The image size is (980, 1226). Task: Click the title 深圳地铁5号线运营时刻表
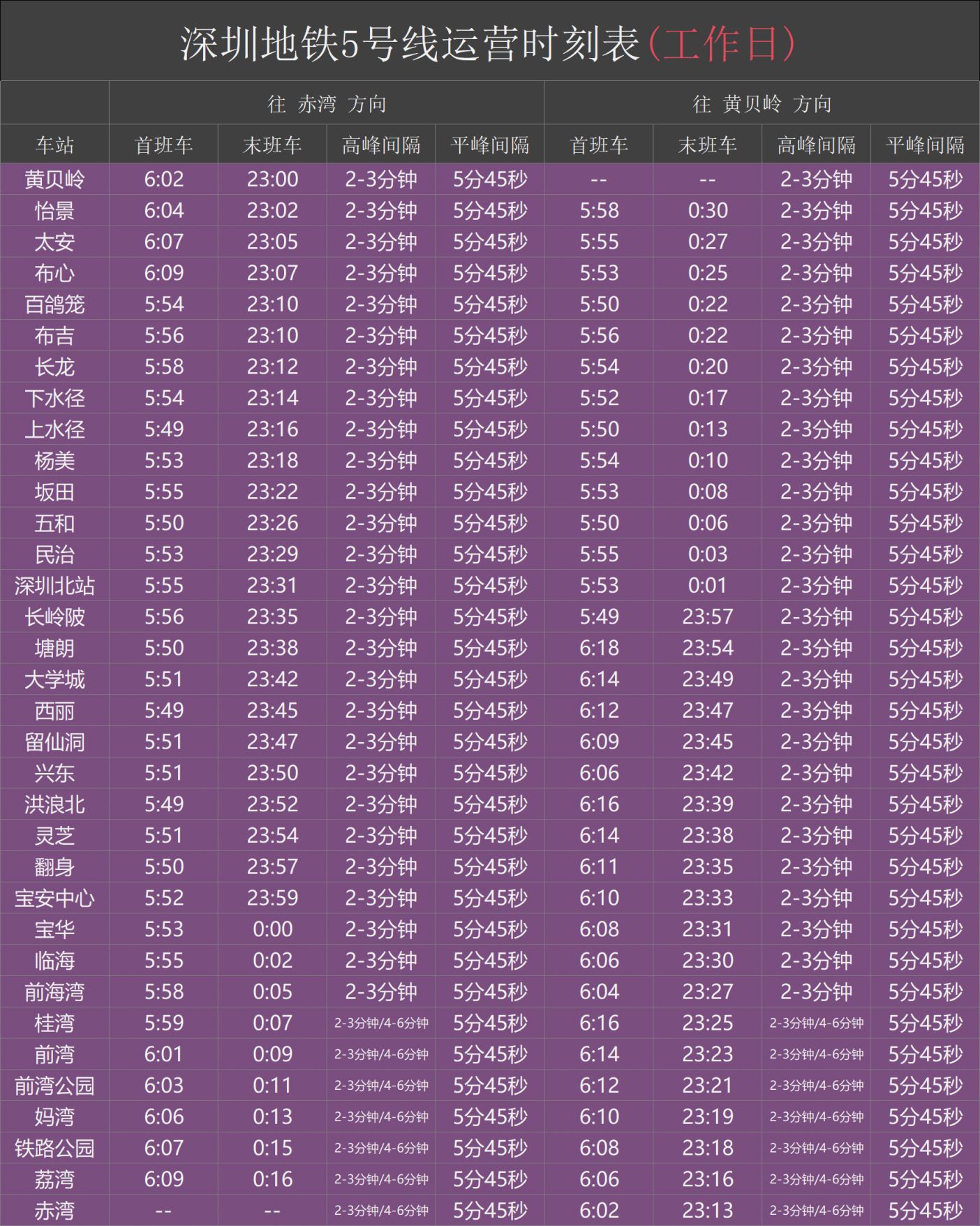click(410, 43)
